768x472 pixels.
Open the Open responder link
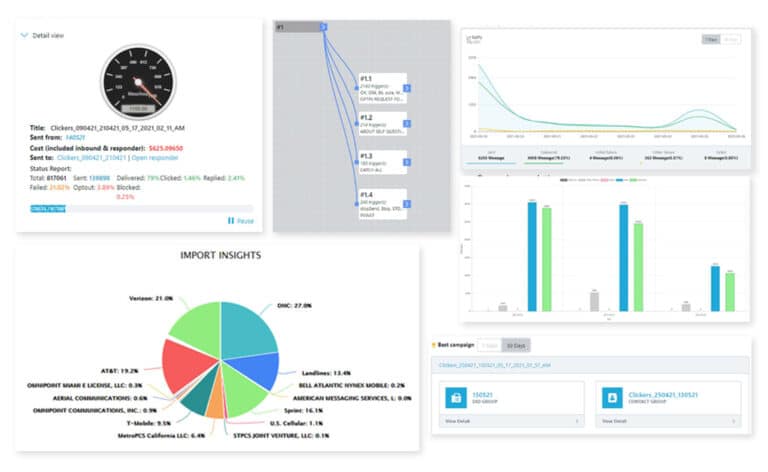[154, 158]
